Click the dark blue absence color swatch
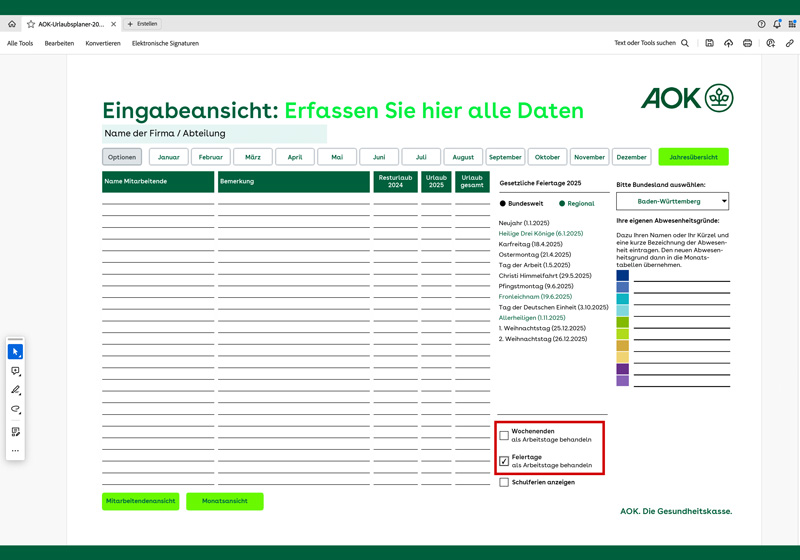The width and height of the screenshot is (800, 560). pos(622,275)
